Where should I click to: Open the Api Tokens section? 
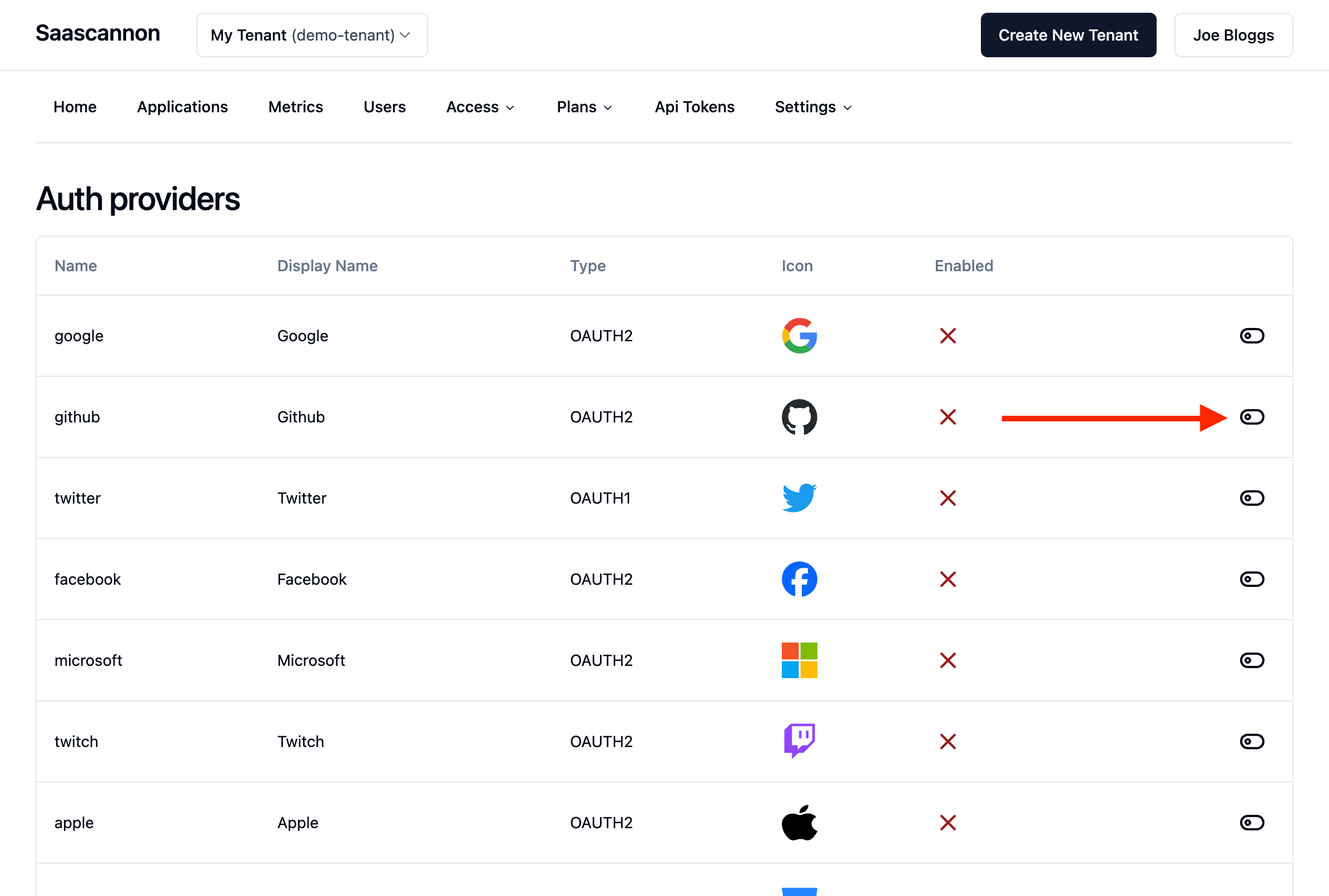pos(695,107)
